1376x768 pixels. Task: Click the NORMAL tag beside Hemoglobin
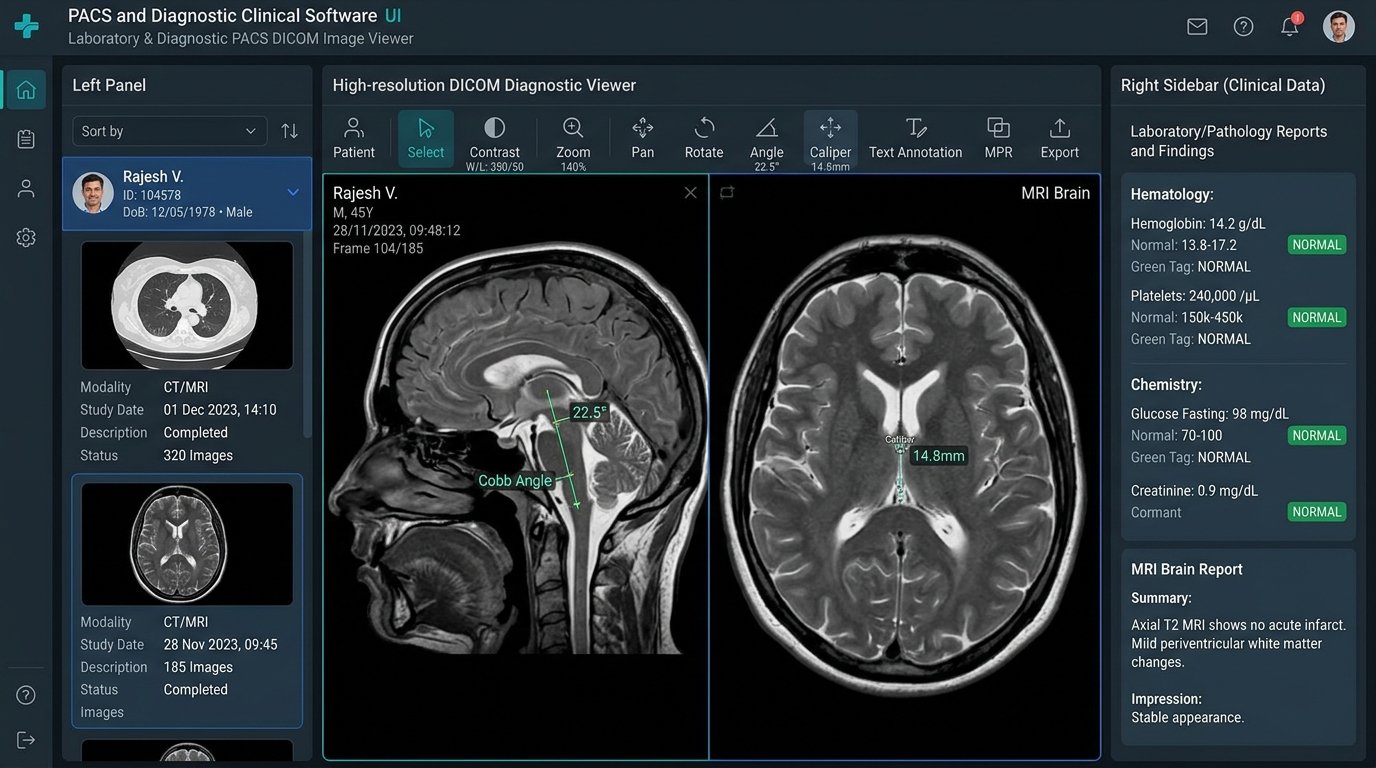1317,245
